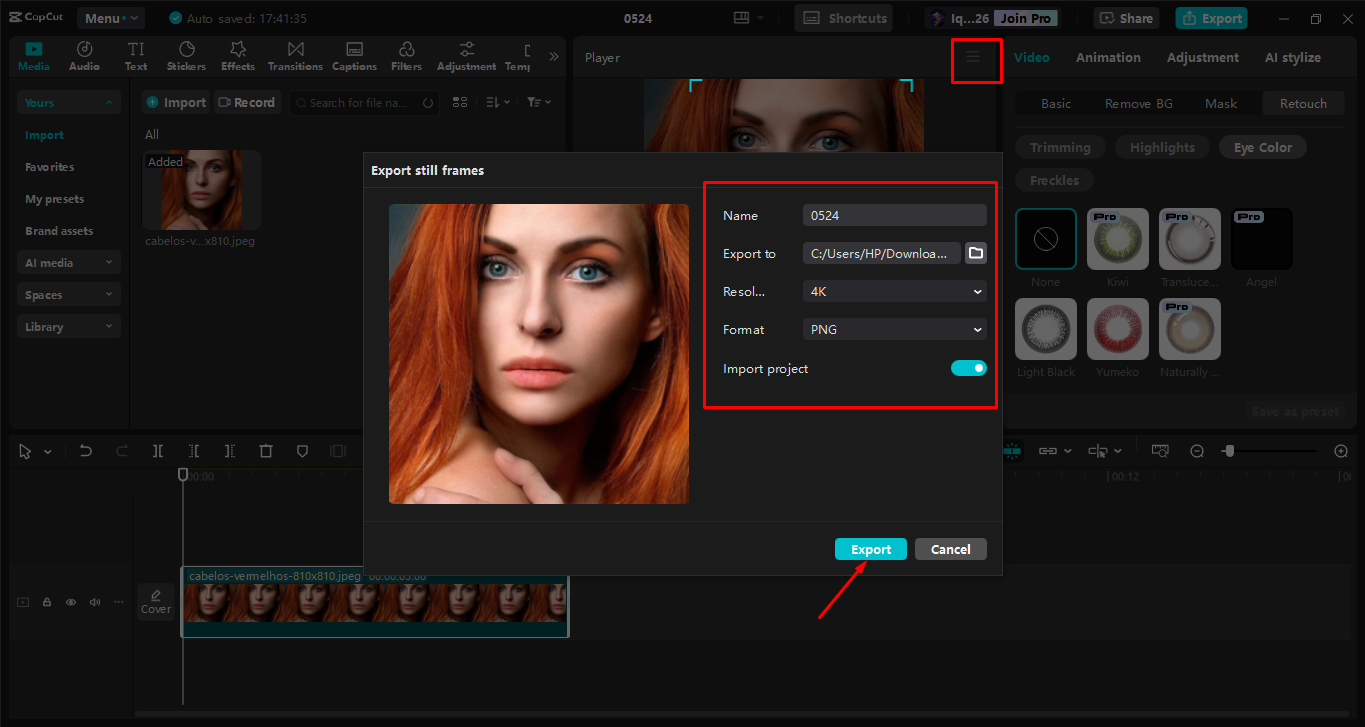The height and width of the screenshot is (727, 1365).
Task: Select the cabelos-vermelhos thumbnail in media panel
Action: point(201,190)
